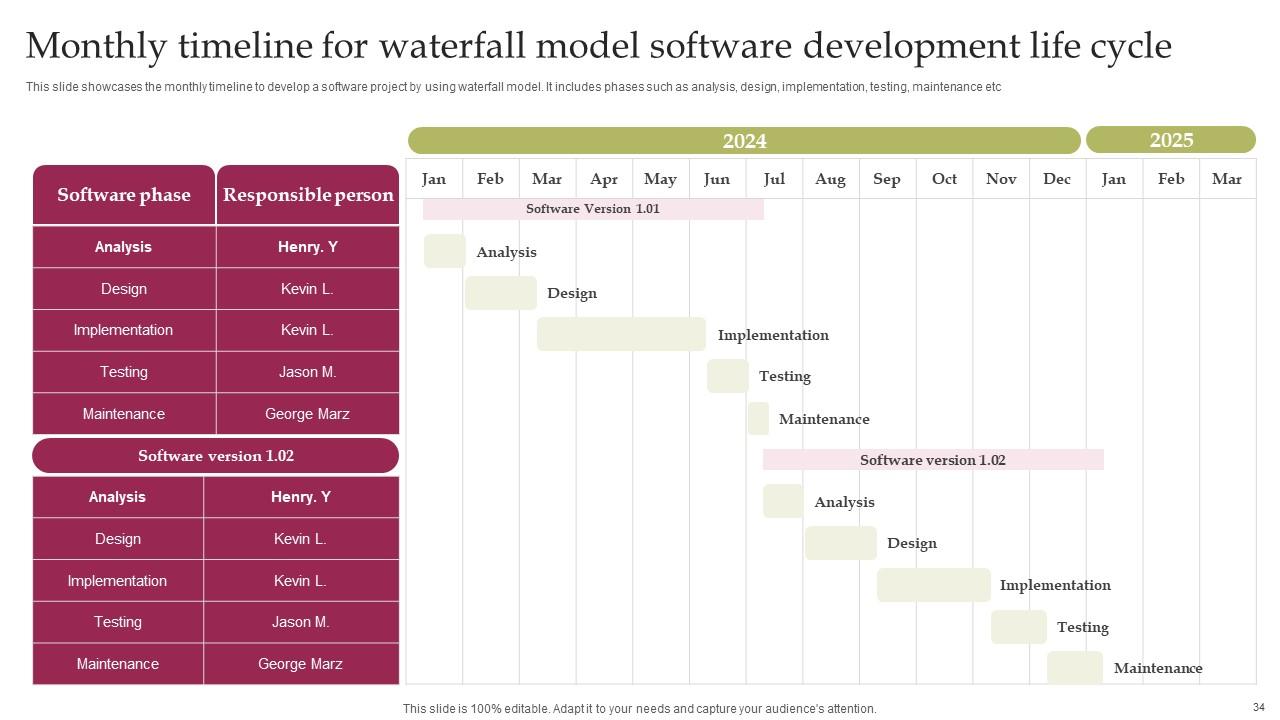Select the Analysis bar in January 2024

[x=444, y=252]
